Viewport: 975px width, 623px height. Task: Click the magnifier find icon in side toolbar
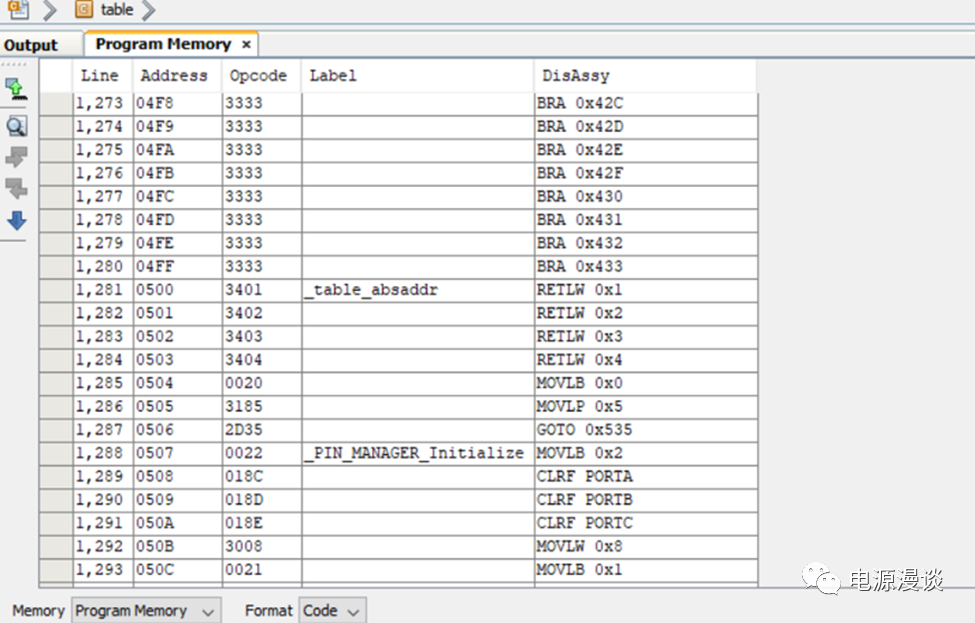click(x=16, y=126)
